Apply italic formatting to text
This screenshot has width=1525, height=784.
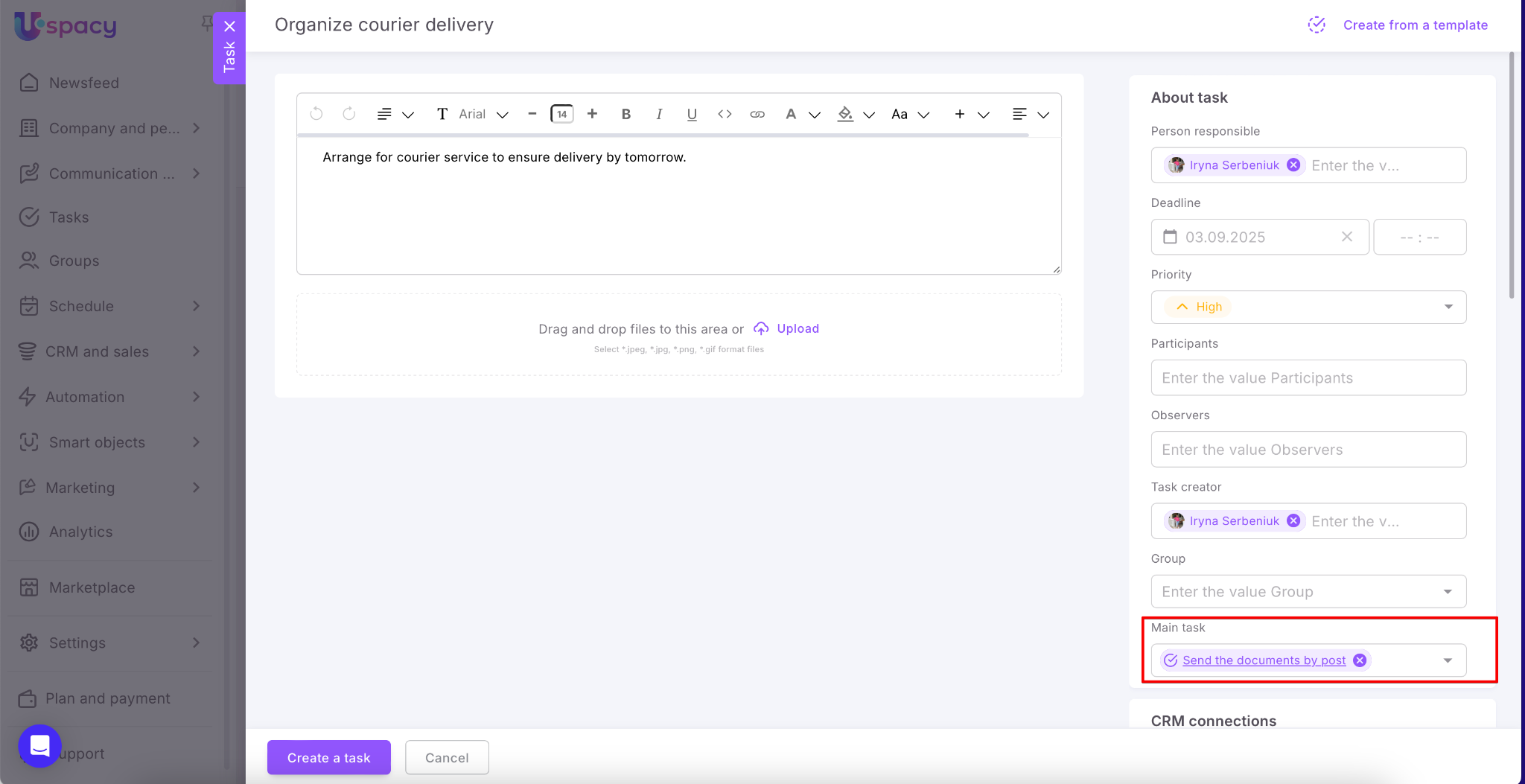click(659, 114)
